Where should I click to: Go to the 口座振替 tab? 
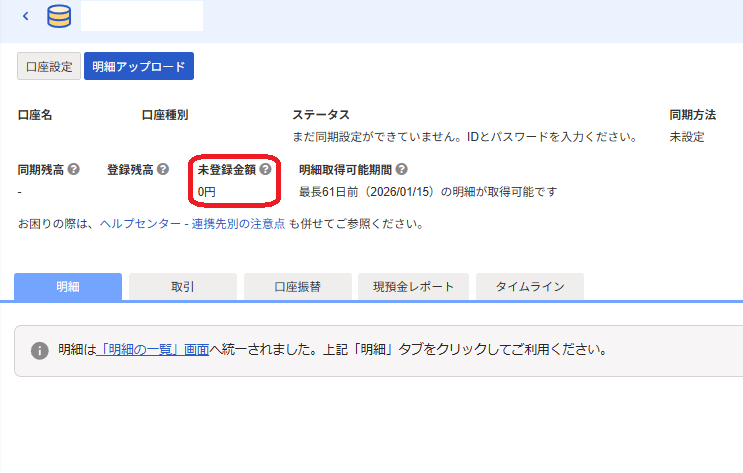[x=297, y=286]
